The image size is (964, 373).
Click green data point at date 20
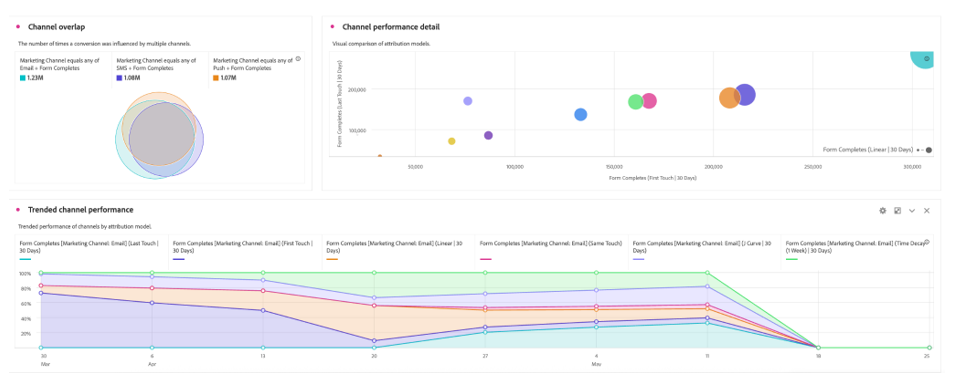[x=374, y=273]
